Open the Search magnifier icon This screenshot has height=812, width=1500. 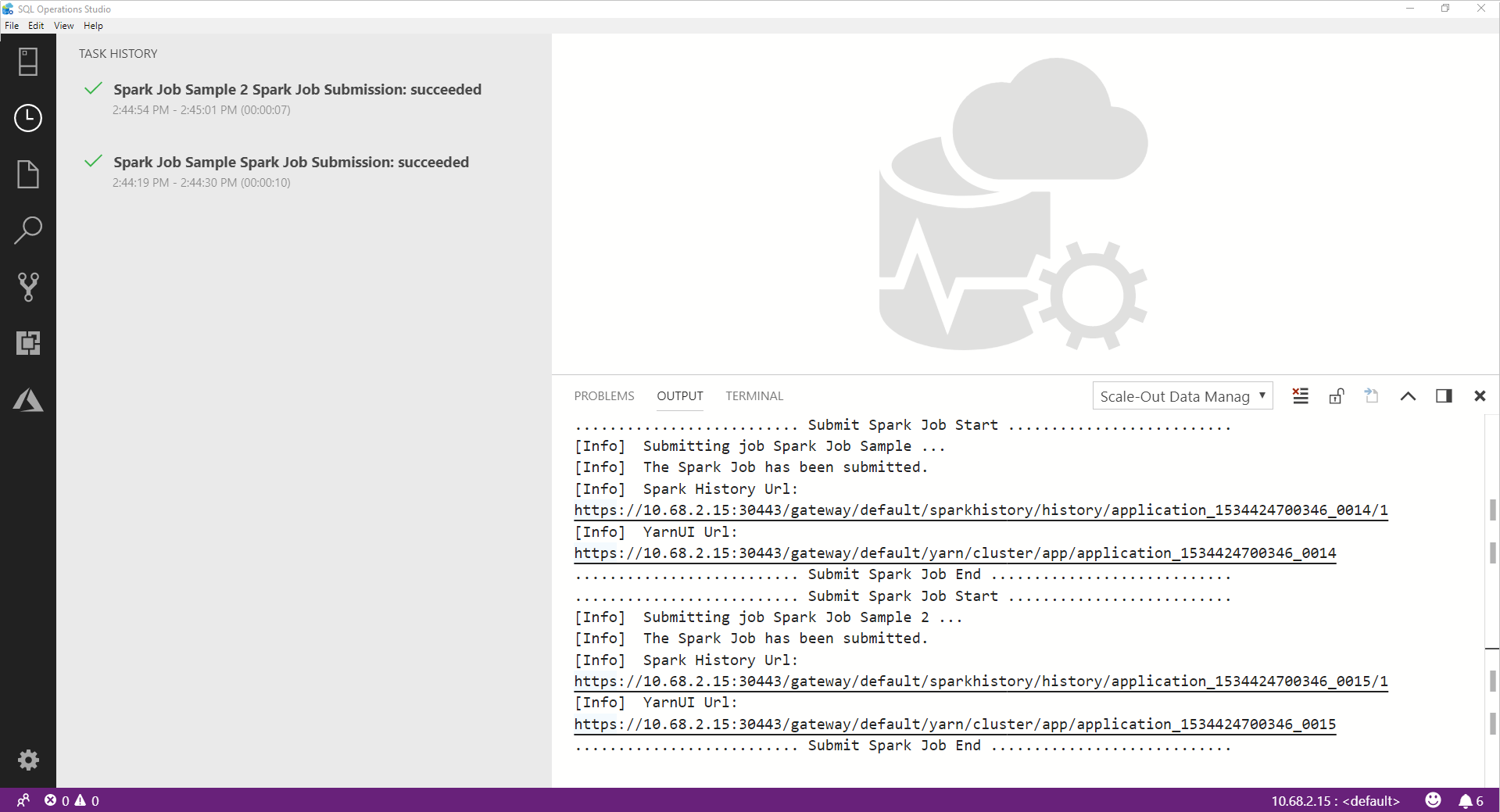point(28,231)
